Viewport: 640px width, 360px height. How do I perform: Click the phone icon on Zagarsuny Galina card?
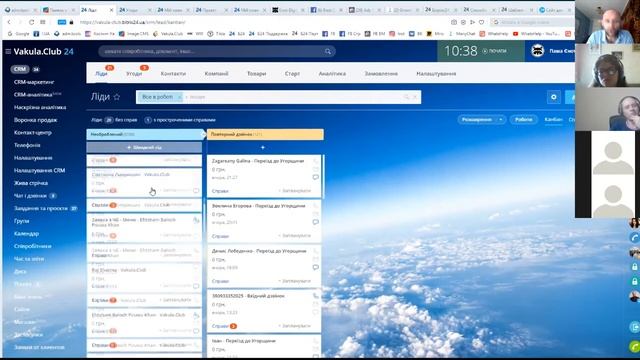(316, 161)
